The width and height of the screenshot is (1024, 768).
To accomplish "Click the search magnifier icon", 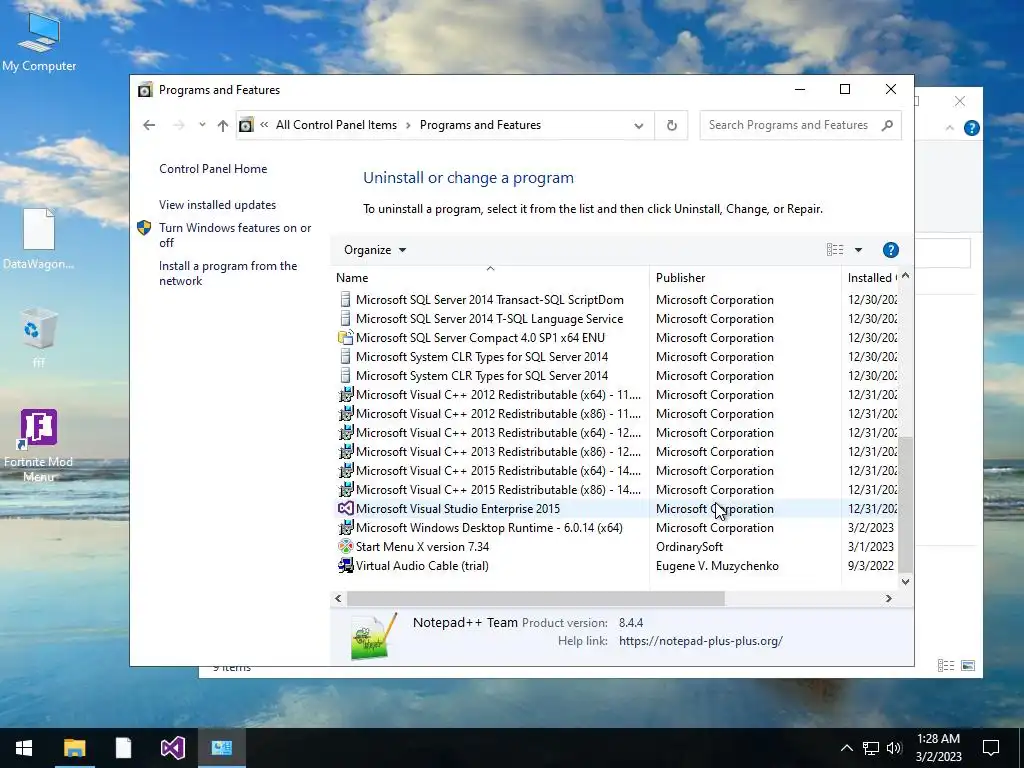I will tap(887, 125).
